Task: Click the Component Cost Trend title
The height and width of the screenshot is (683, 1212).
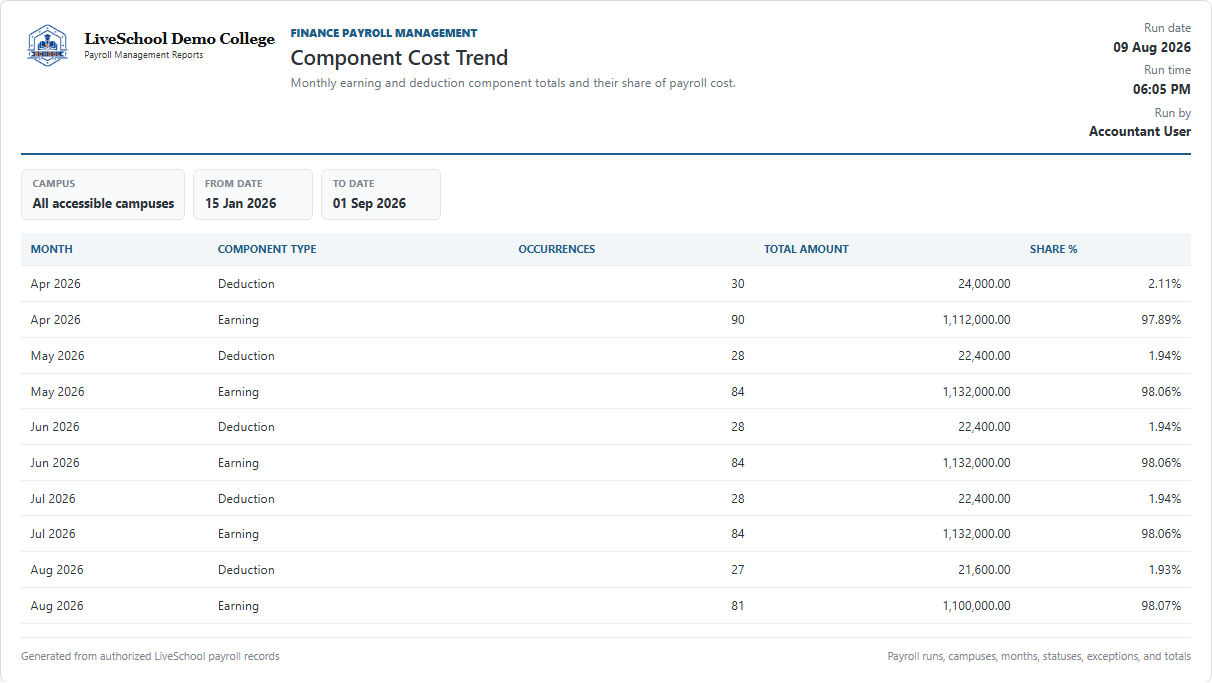Action: (x=399, y=58)
